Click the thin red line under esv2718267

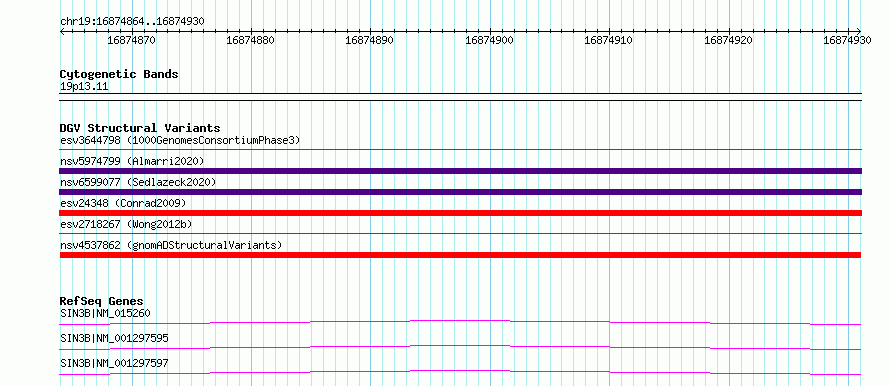[460, 233]
